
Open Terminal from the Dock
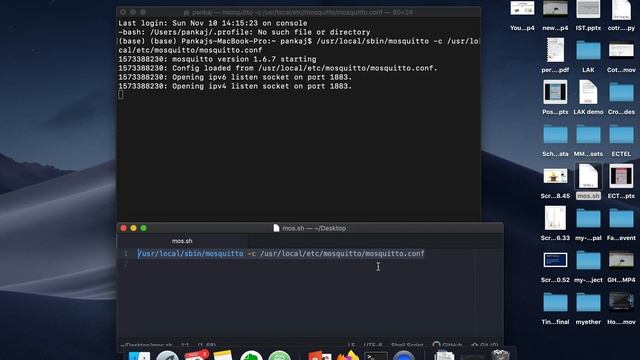coord(376,356)
